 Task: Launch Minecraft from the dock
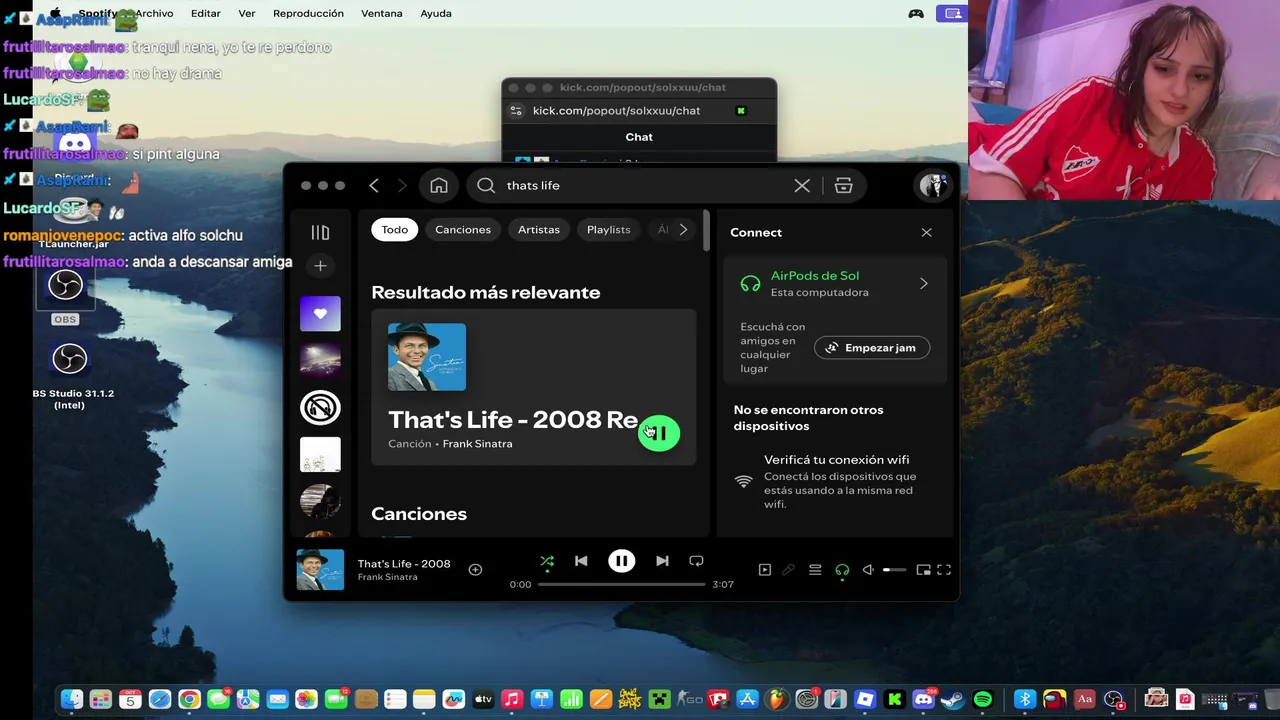tap(659, 700)
